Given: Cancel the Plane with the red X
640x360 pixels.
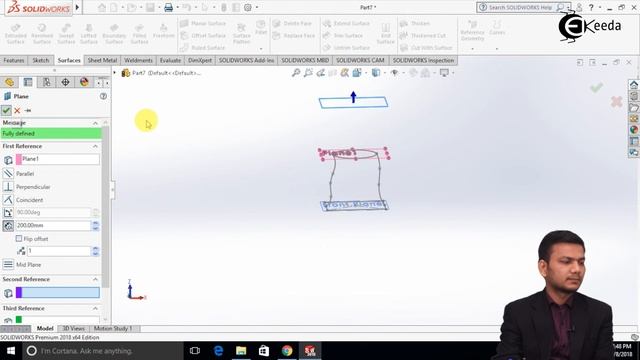Looking at the screenshot, I should [17, 111].
